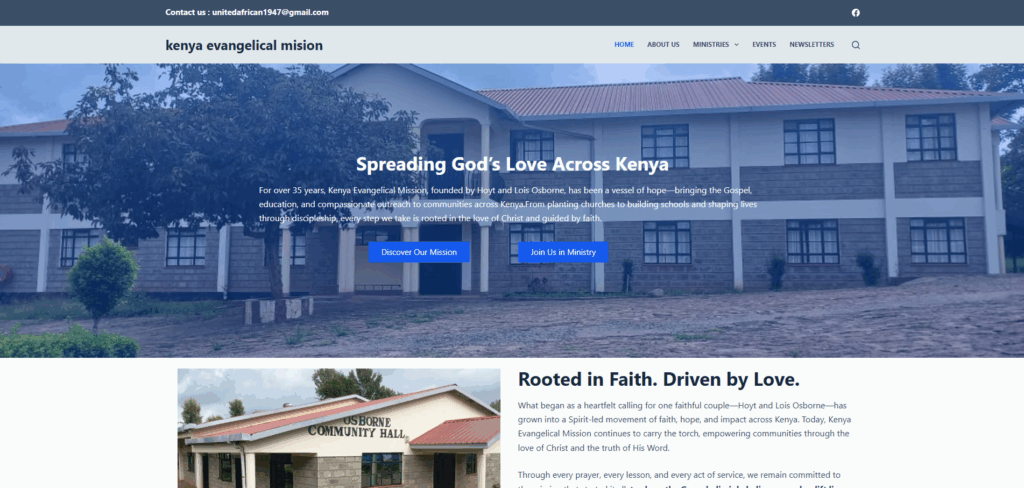Open the Ministries menu item
1024x488 pixels.
point(711,44)
